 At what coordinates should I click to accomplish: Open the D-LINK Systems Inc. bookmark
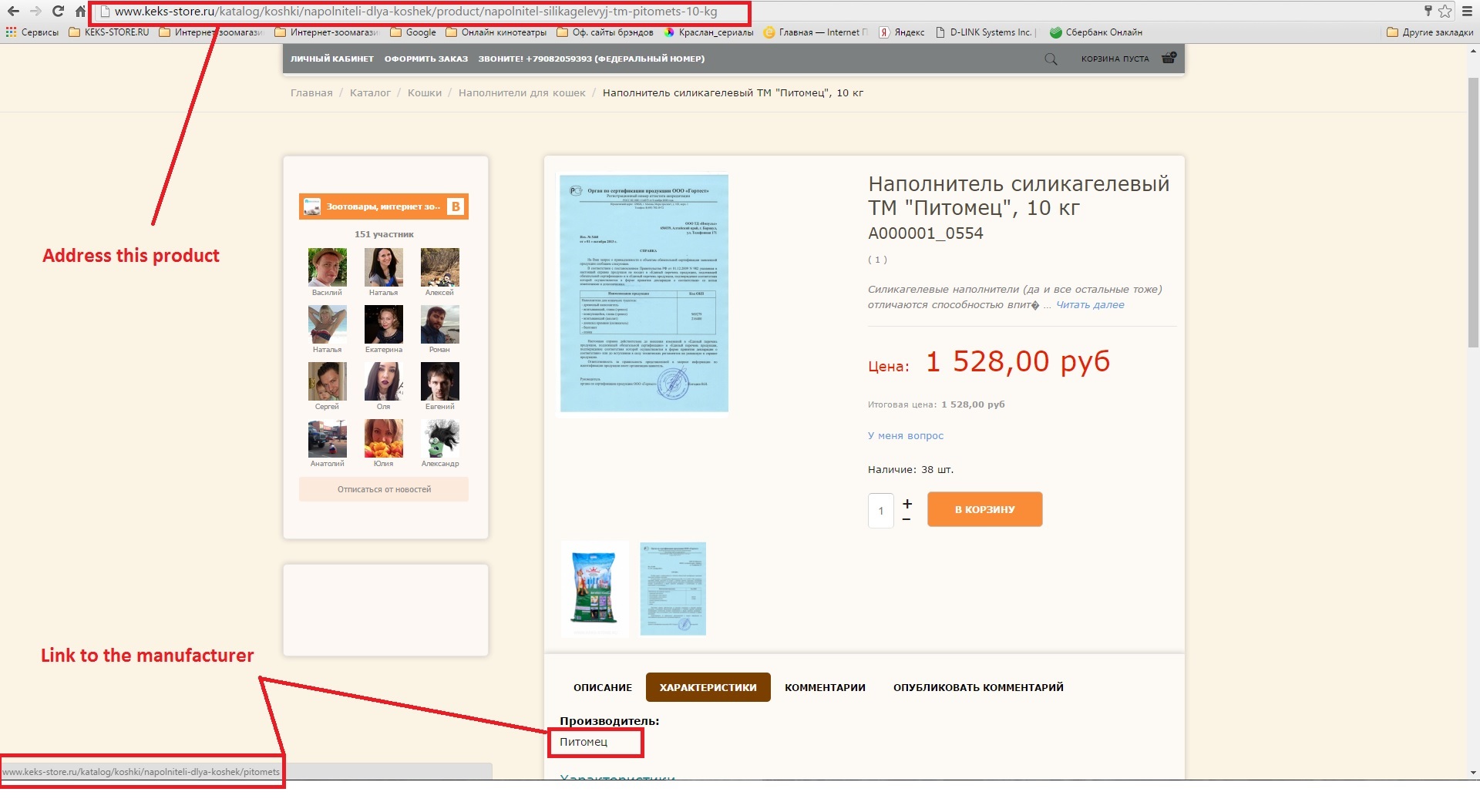[x=984, y=32]
